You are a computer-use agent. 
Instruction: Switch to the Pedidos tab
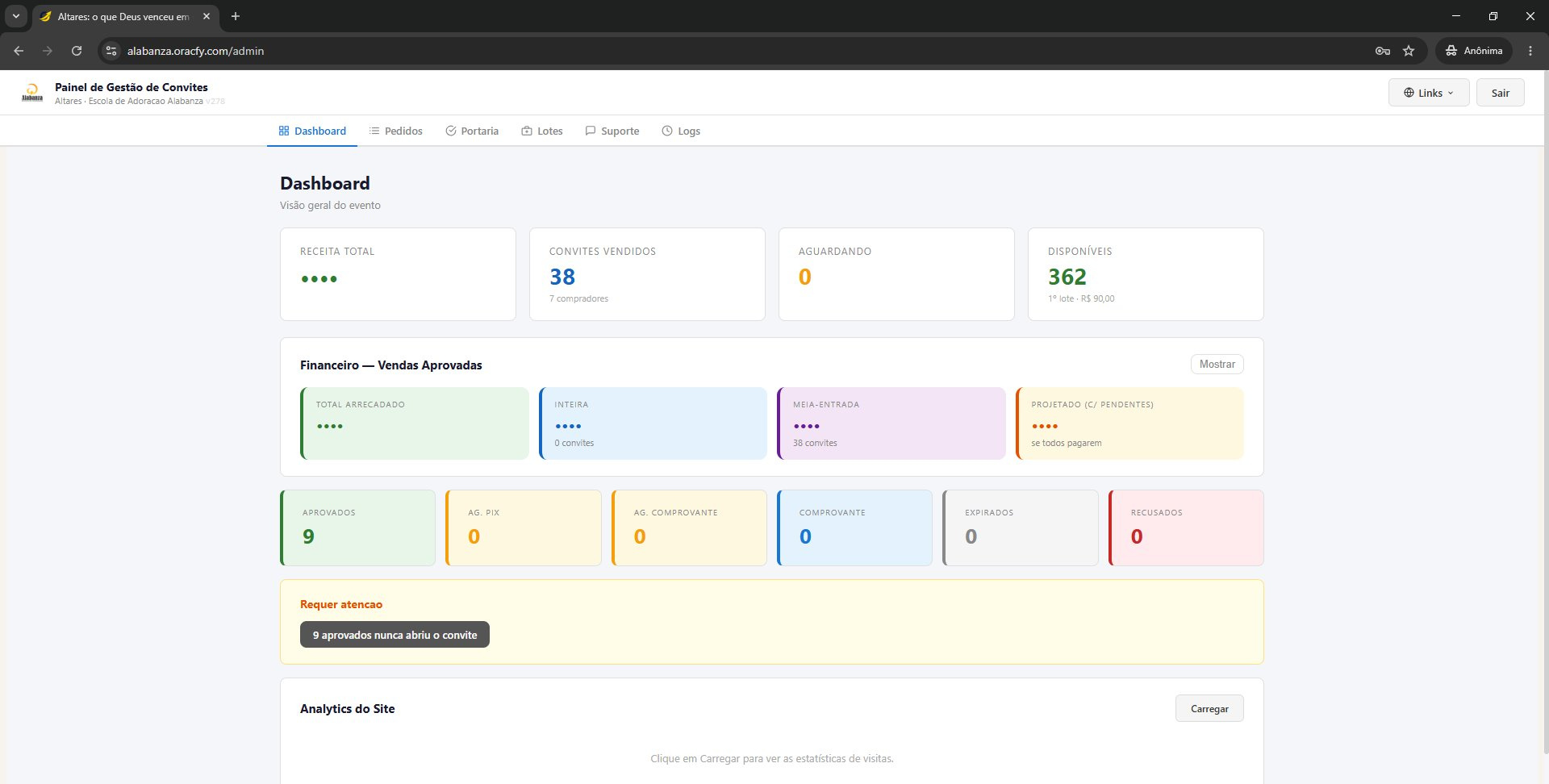pos(395,131)
